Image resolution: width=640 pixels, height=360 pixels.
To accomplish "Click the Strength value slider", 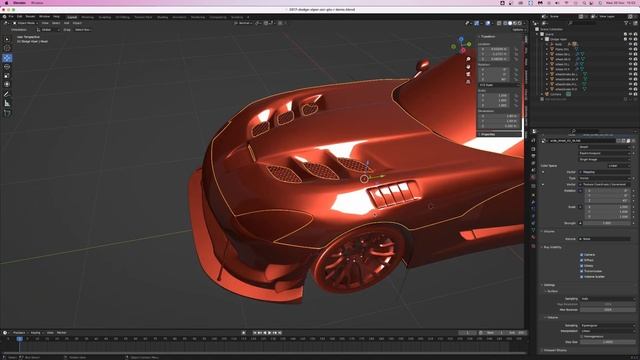I will click(607, 223).
